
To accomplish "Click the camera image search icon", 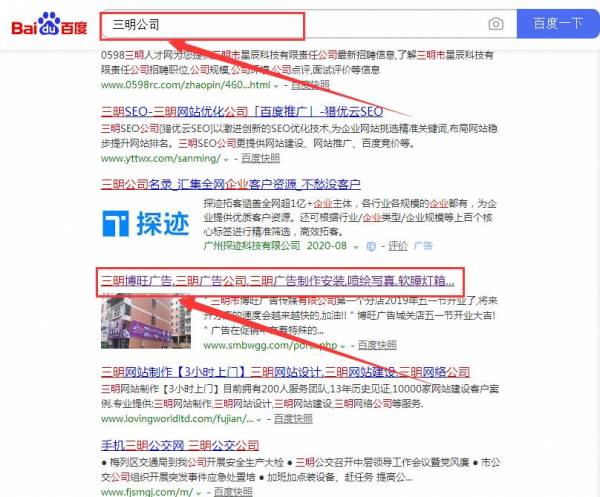I will [x=495, y=23].
